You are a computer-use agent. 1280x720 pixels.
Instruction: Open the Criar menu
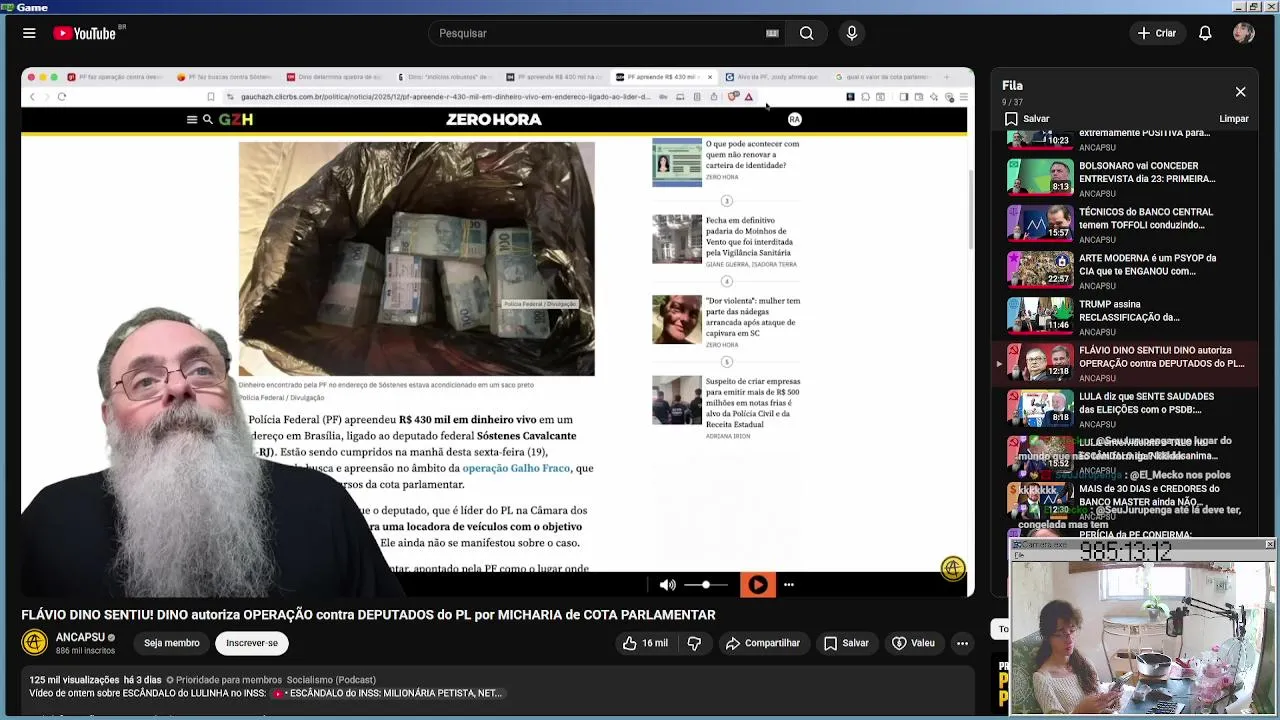pyautogui.click(x=1156, y=33)
